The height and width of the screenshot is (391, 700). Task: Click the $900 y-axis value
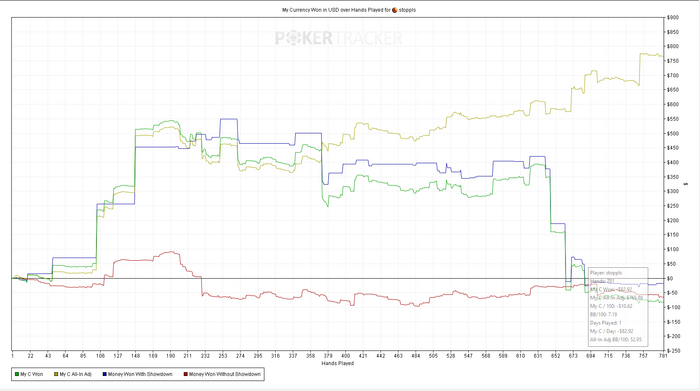673,17
